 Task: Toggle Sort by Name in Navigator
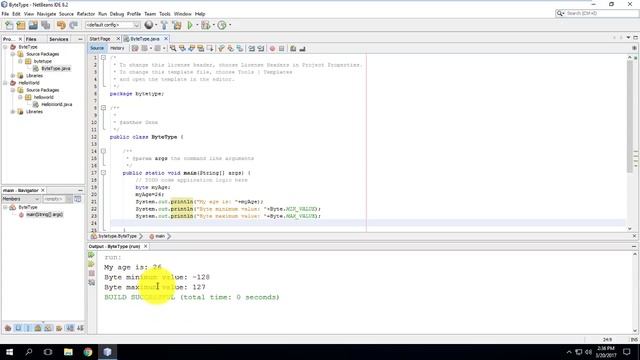[x=70, y=328]
